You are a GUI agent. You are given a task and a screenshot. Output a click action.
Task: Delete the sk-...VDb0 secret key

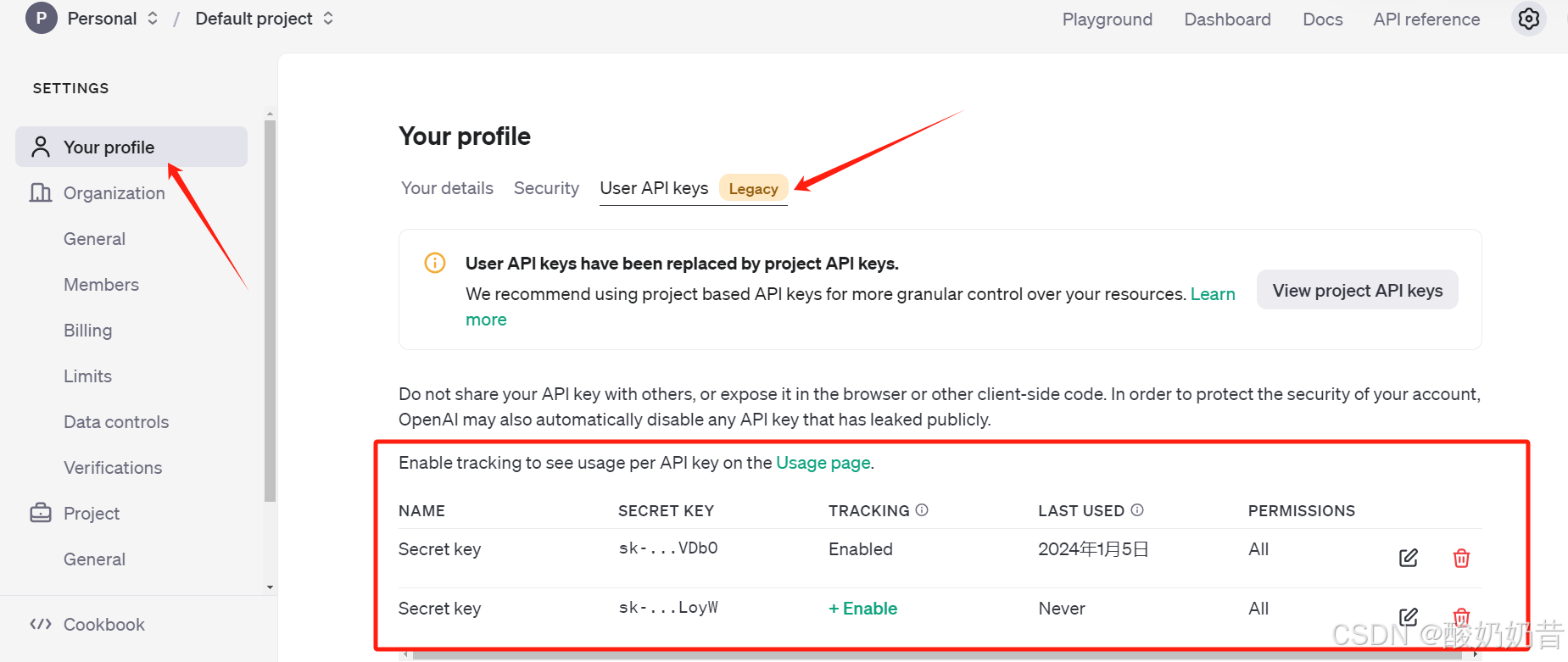pyautogui.click(x=1461, y=558)
